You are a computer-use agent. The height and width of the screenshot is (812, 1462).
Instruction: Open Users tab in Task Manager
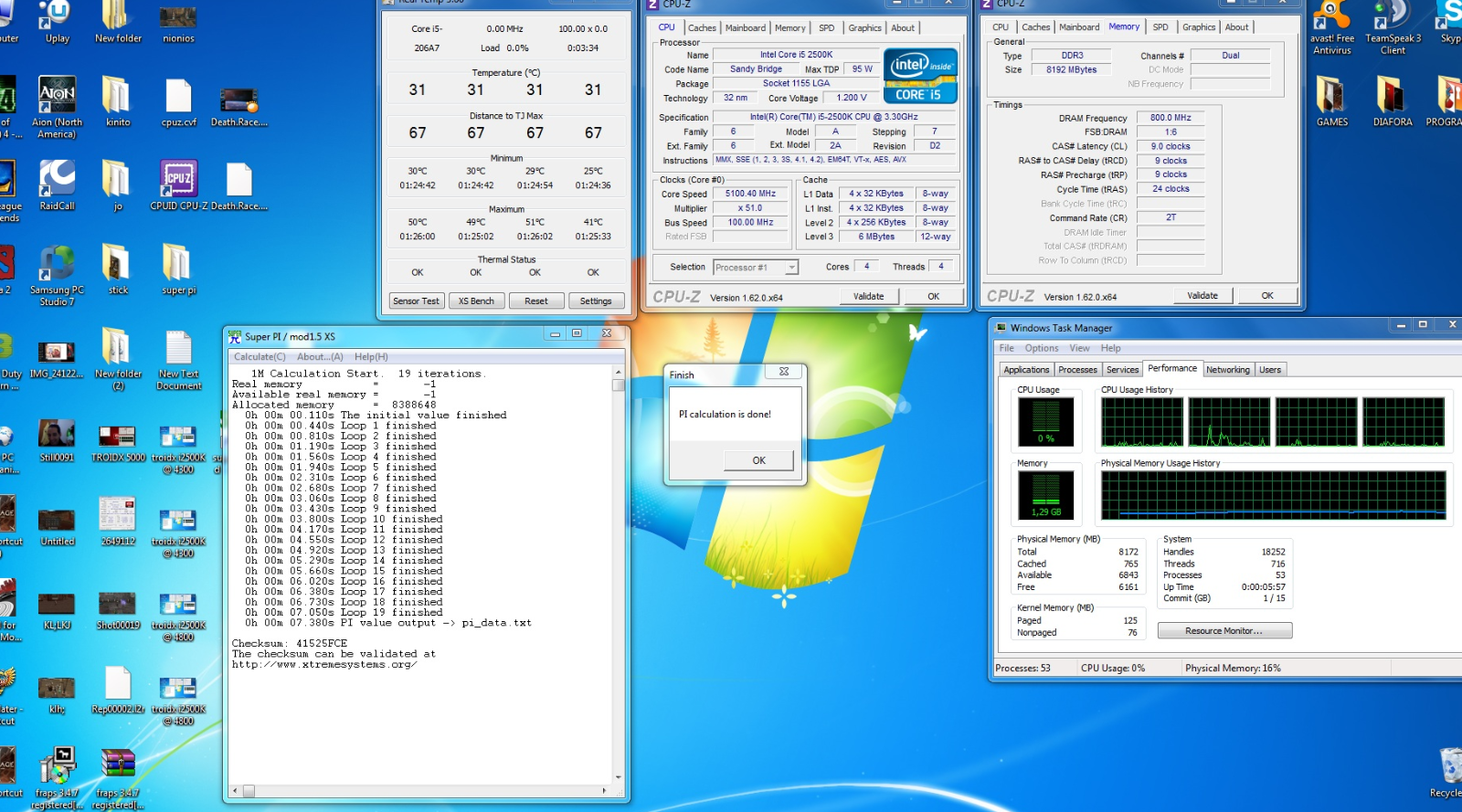pos(1270,370)
